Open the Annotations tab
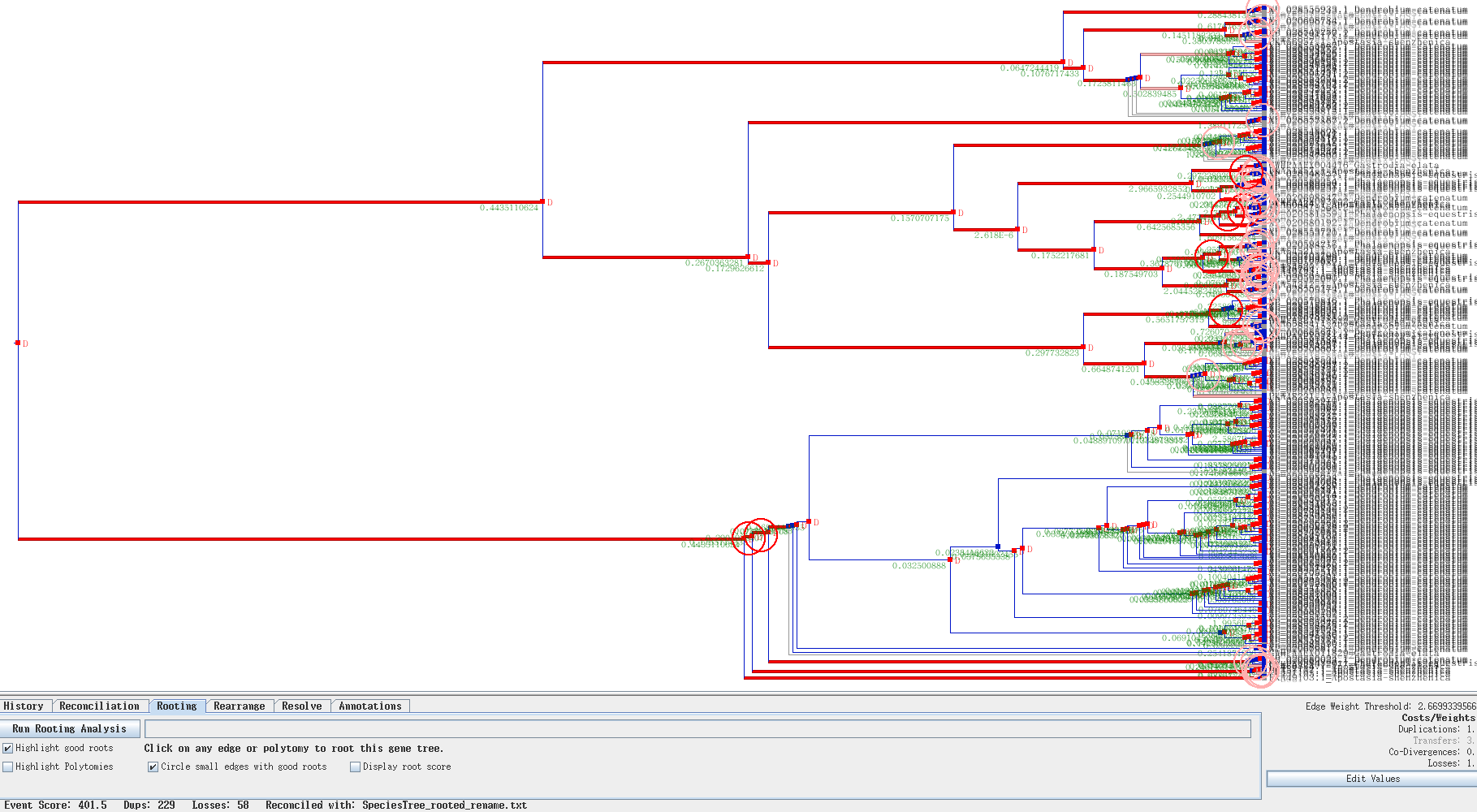This screenshot has width=1477, height=812. click(369, 706)
